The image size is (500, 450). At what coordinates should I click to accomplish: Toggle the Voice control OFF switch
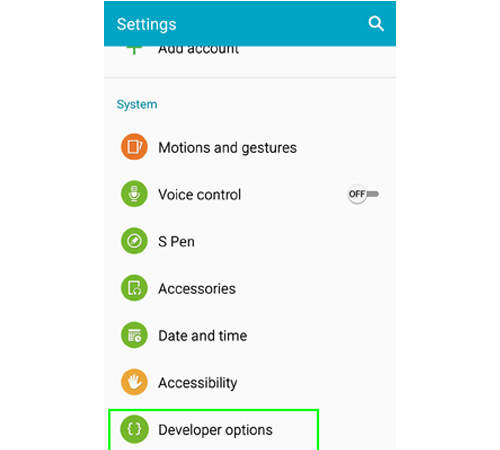363,194
